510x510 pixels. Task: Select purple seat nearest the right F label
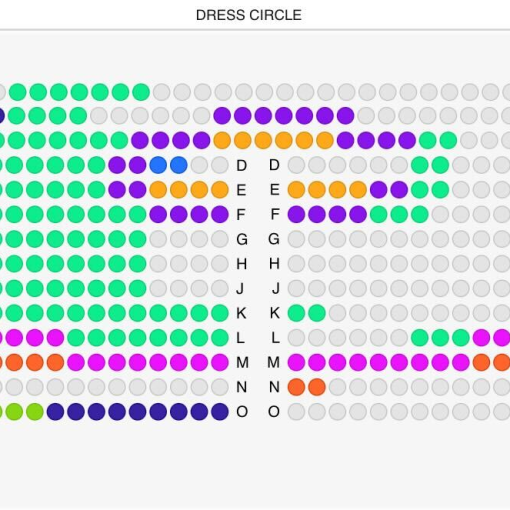point(296,214)
